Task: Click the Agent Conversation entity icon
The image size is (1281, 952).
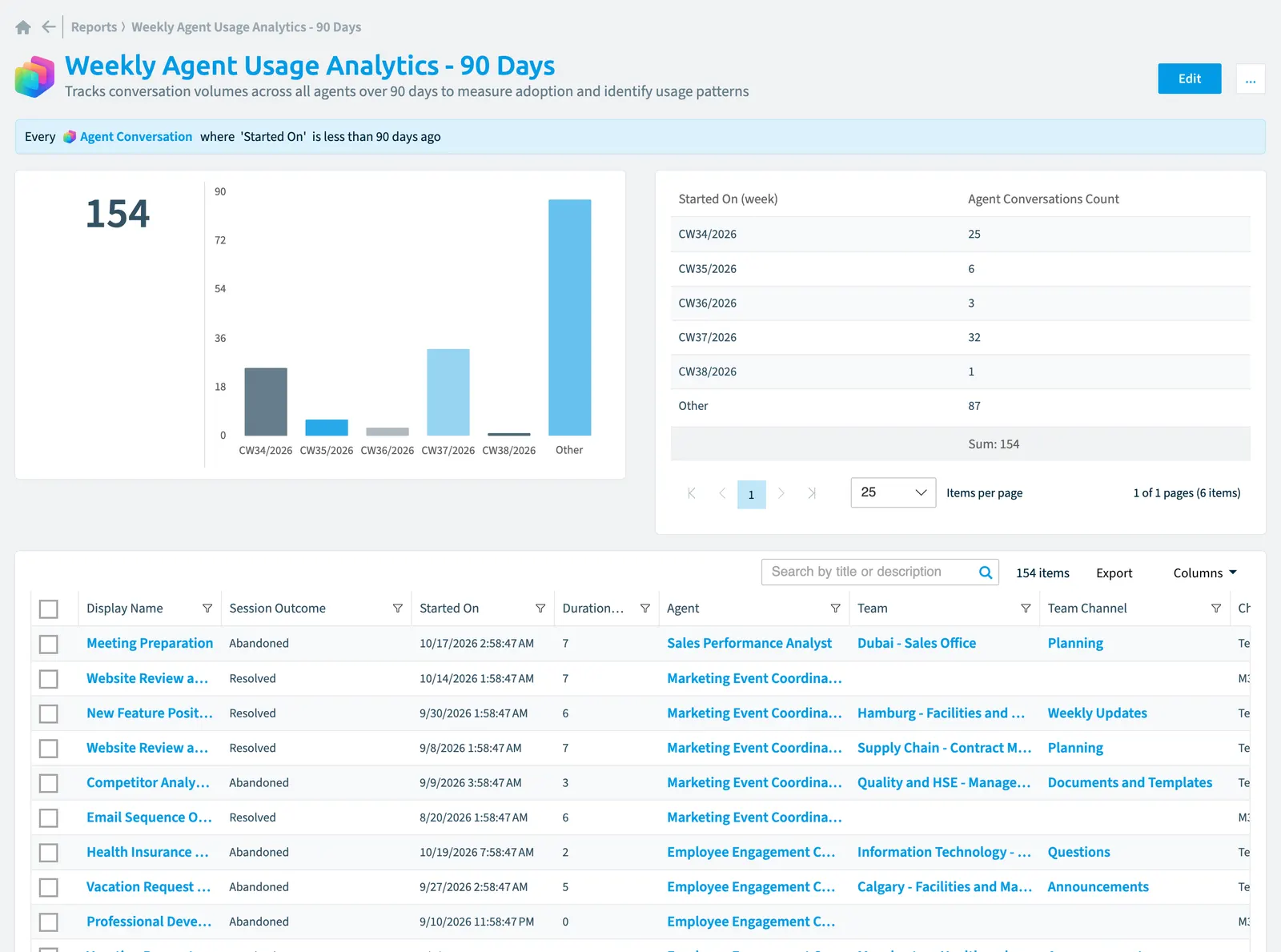Action: coord(70,137)
